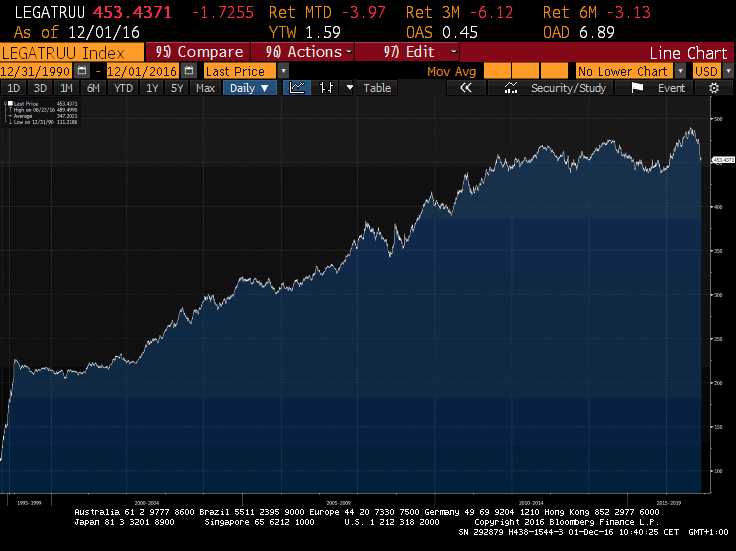This screenshot has width=736, height=551.
Task: Click the Last Price field selector
Action: [240, 71]
